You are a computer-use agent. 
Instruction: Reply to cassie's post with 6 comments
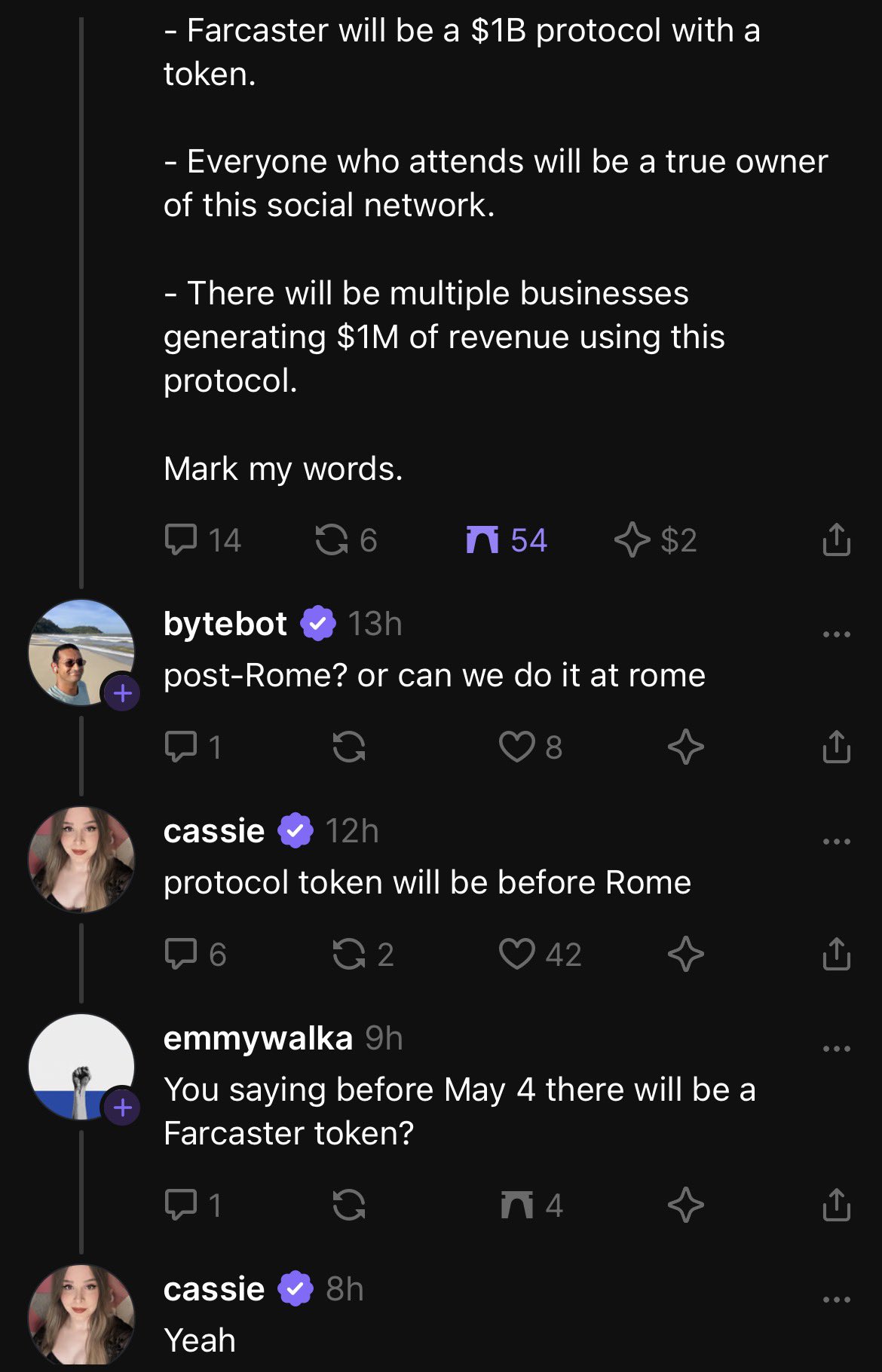pos(181,954)
